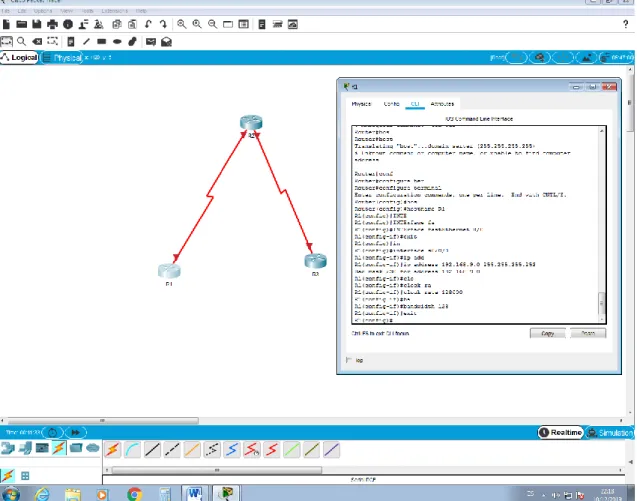Open the Physical tab in router window

[x=361, y=104]
